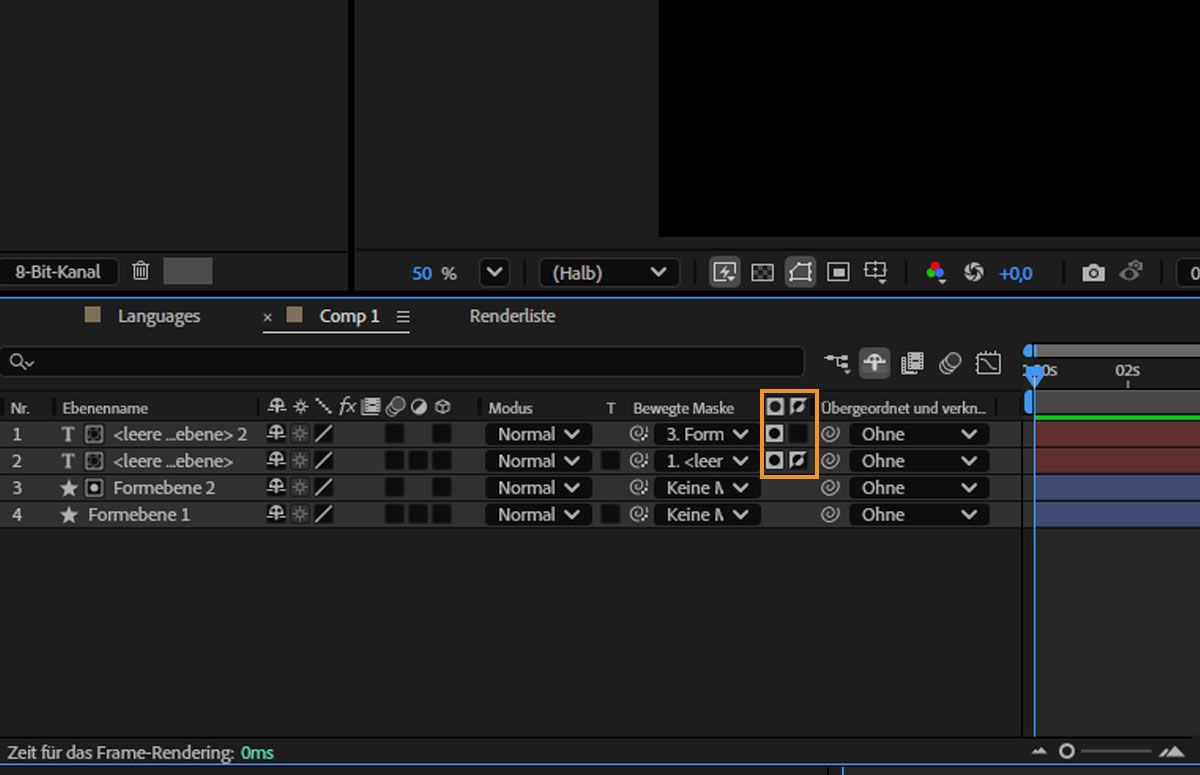Click the timeline zoom slider handle
Screen dimensions: 1200x775
[x=1067, y=751]
